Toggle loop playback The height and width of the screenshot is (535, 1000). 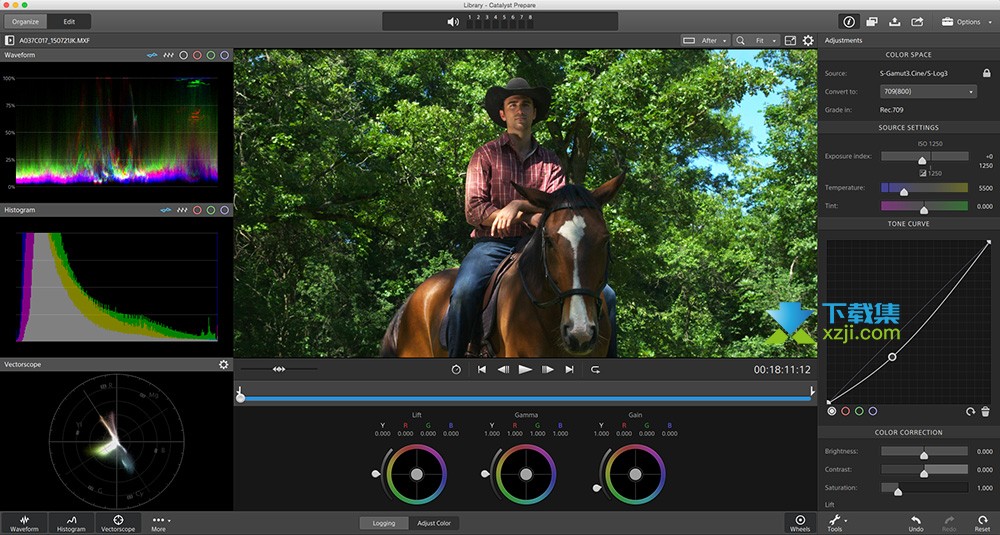coord(595,370)
